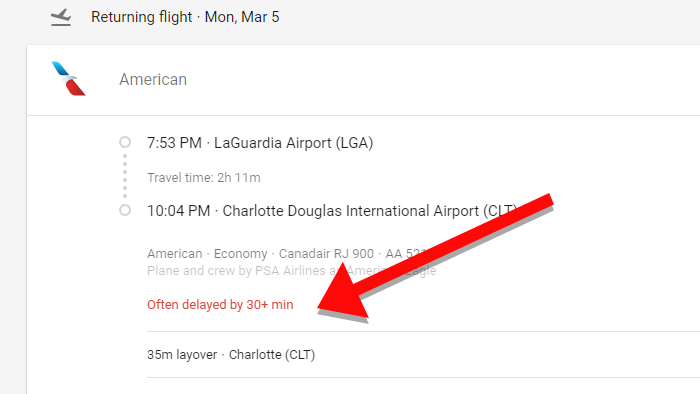
Task: Select the 10:04 PM arrival time
Action: point(179,211)
